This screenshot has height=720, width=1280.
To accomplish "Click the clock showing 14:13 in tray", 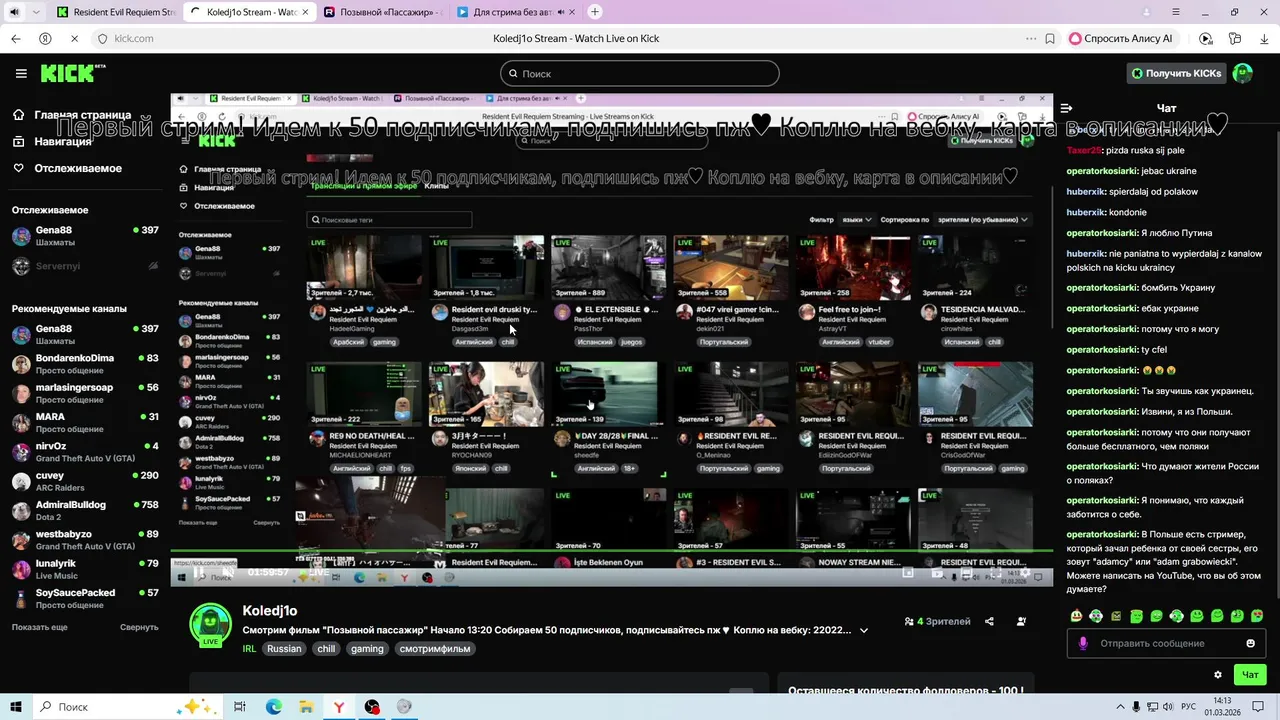I will pyautogui.click(x=1223, y=706).
